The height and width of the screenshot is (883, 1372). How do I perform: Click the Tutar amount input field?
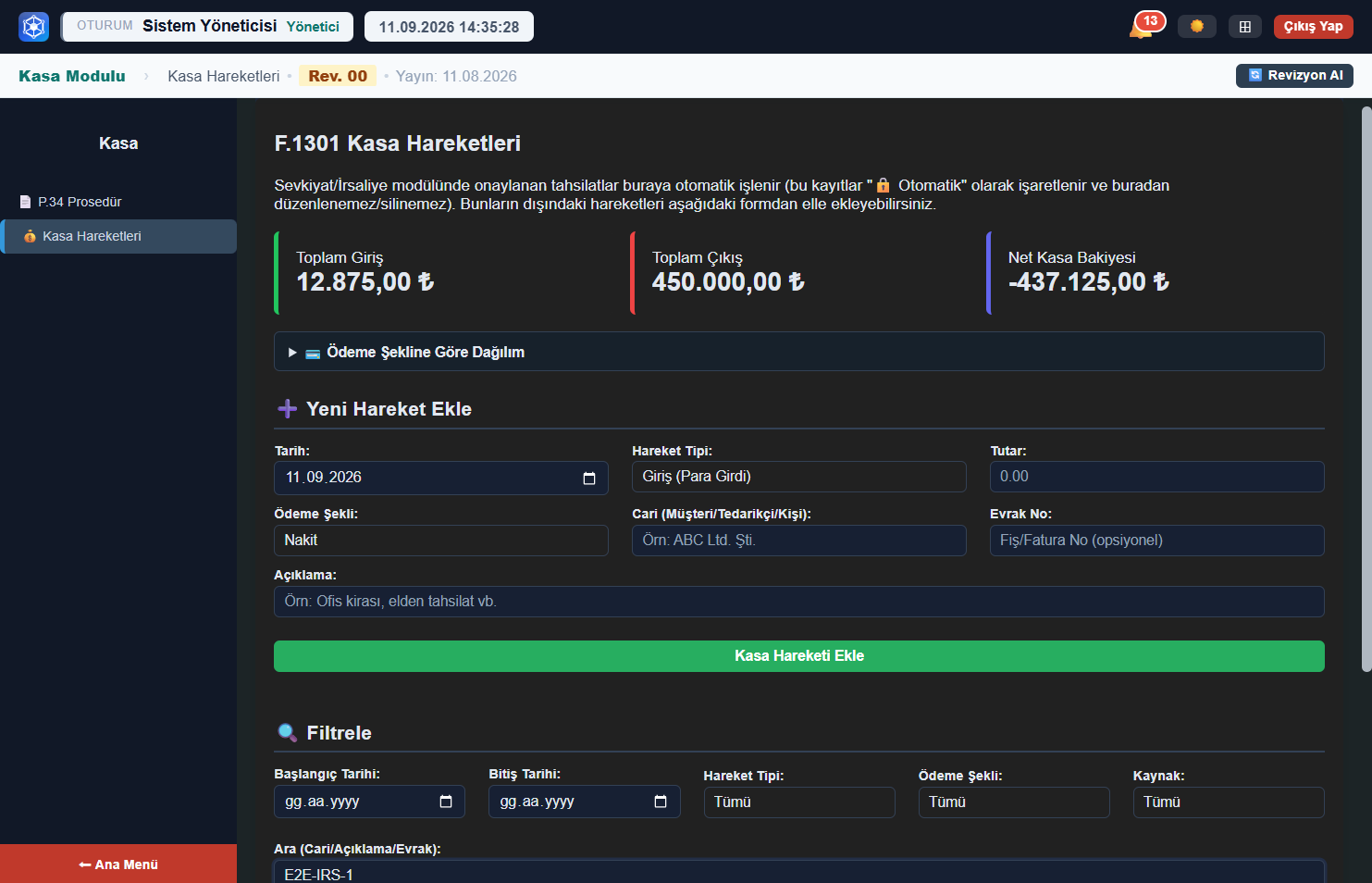(x=1157, y=477)
